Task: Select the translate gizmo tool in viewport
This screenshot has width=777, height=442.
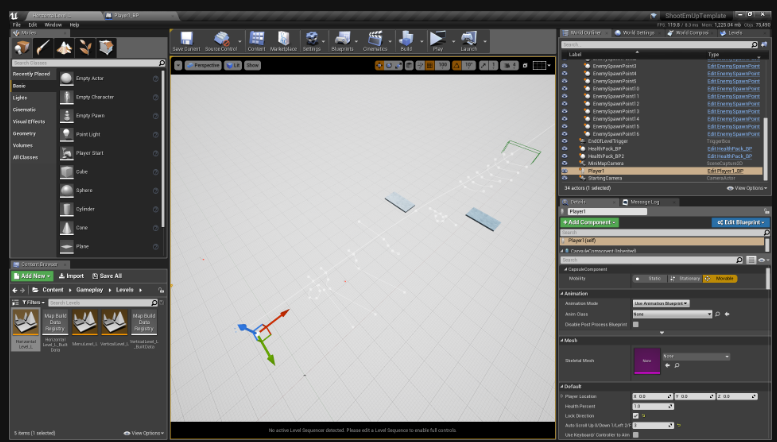Action: coord(380,65)
